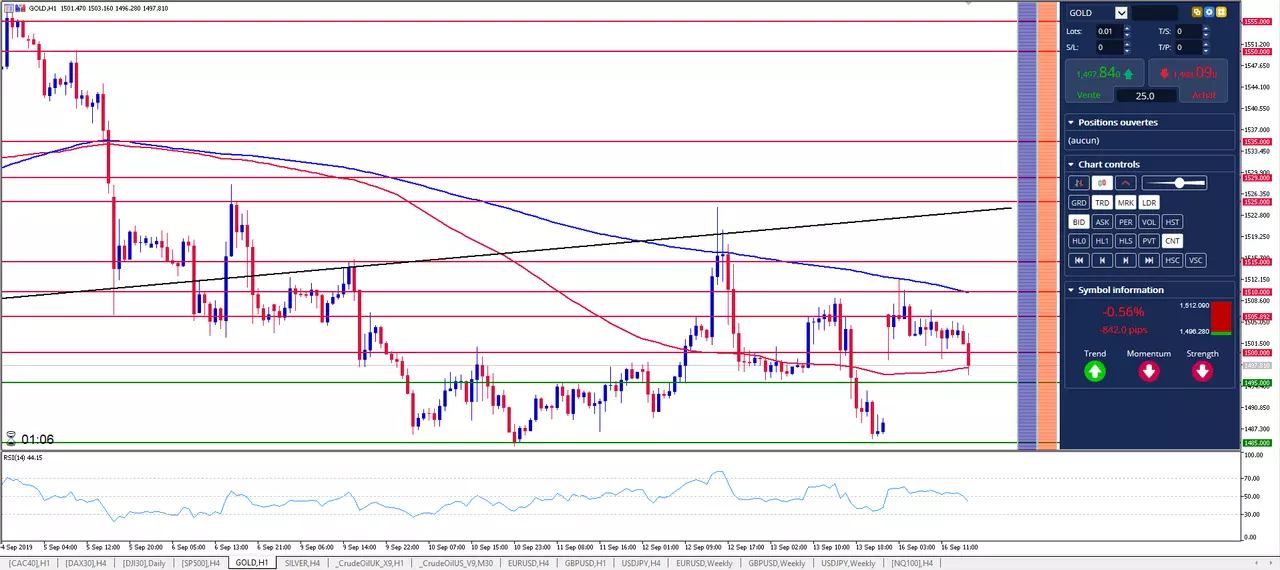
Task: Toggle the PVT pivot button
Action: coord(1149,241)
